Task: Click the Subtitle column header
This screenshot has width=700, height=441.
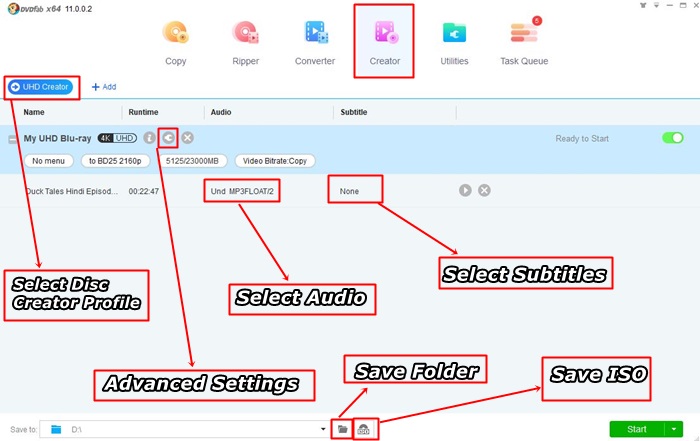Action: [x=354, y=112]
